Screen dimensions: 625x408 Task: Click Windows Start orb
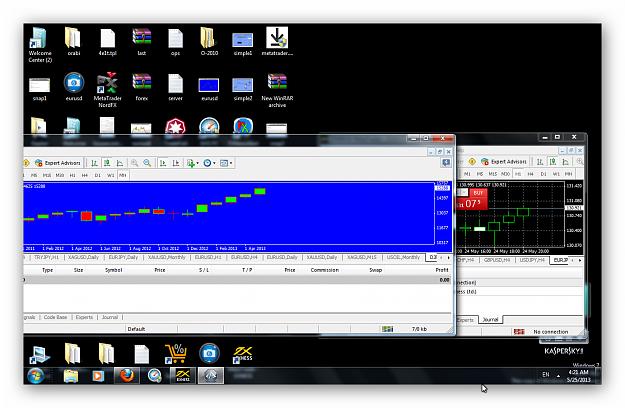36,375
